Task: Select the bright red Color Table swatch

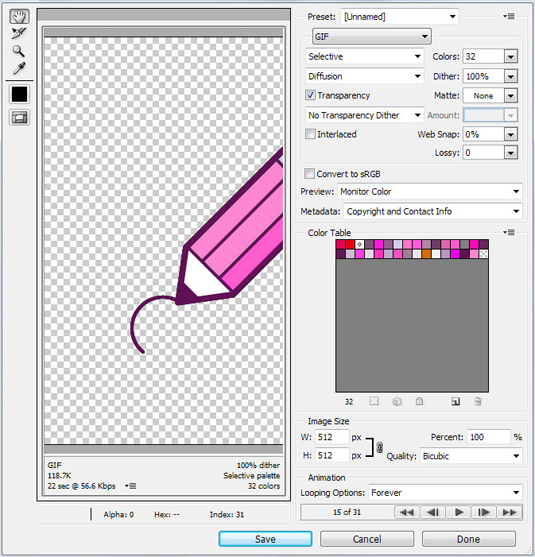Action: [x=350, y=244]
